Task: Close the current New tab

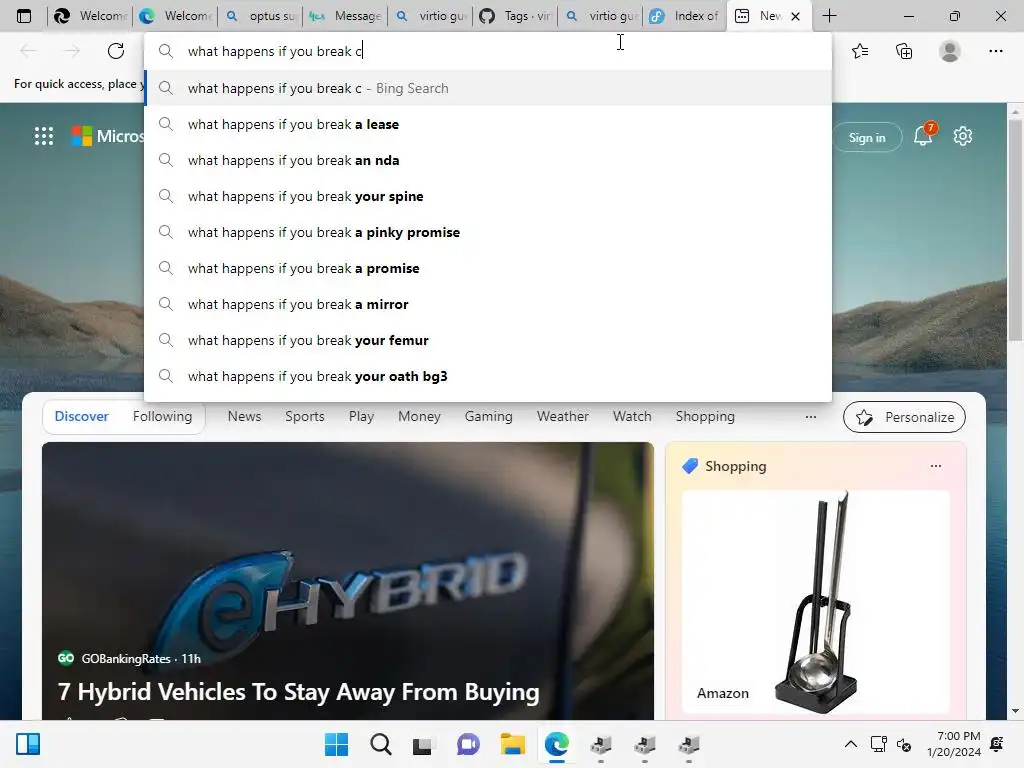Action: (795, 16)
